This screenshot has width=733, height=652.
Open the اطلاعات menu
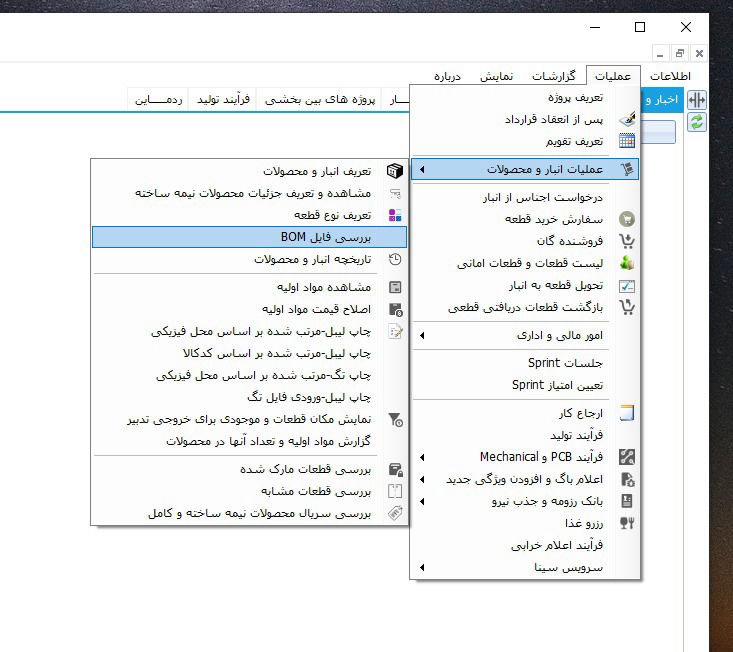(670, 76)
